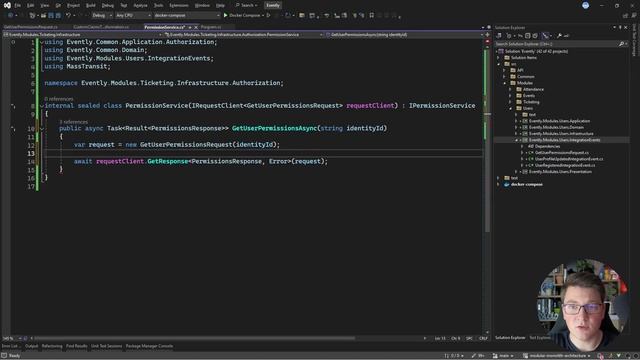Click the red error marker atop the scrollbar
This screenshot has width=640, height=360.
(487, 42)
